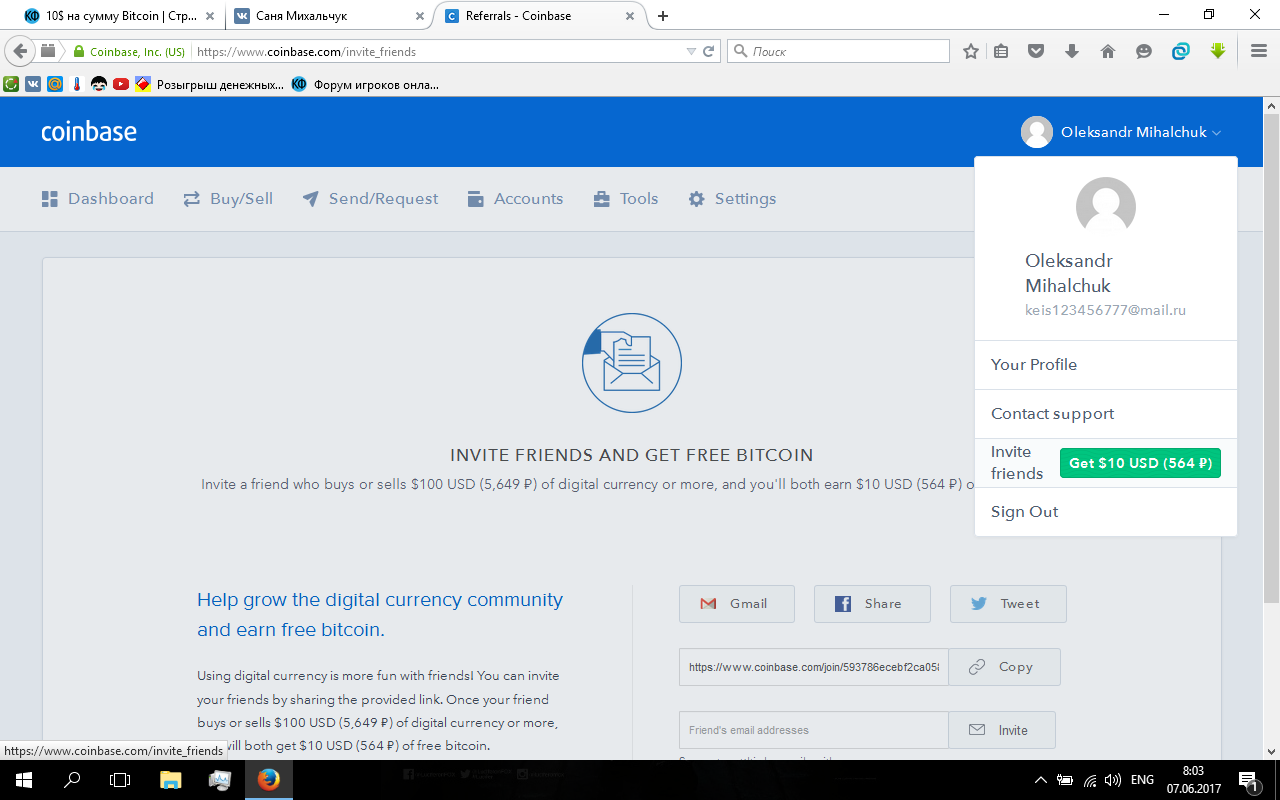The height and width of the screenshot is (800, 1280).
Task: Open the 'Розыгрыш денежных...' bookmark
Action: pyautogui.click(x=210, y=84)
